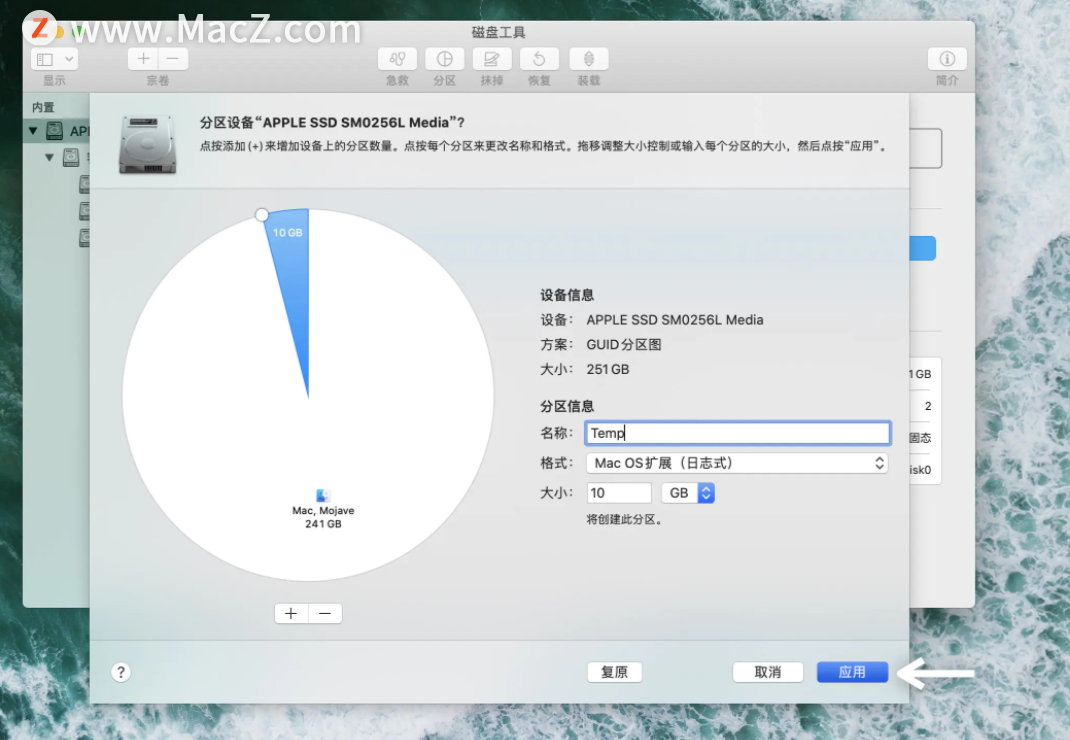
Task: Add a partition with plus button below chart
Action: (x=291, y=614)
